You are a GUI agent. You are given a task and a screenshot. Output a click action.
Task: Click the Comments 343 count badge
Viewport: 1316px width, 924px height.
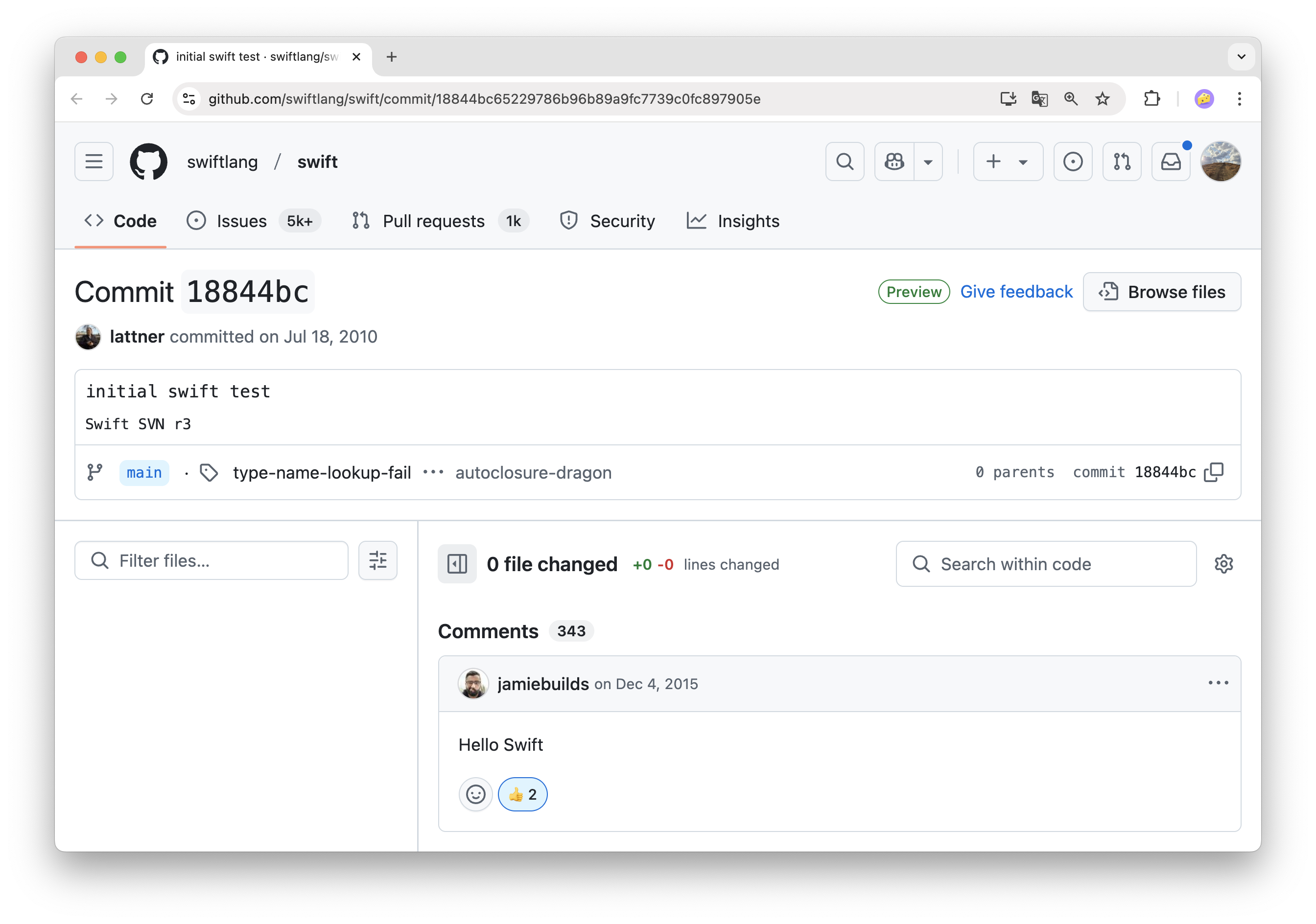(x=571, y=631)
